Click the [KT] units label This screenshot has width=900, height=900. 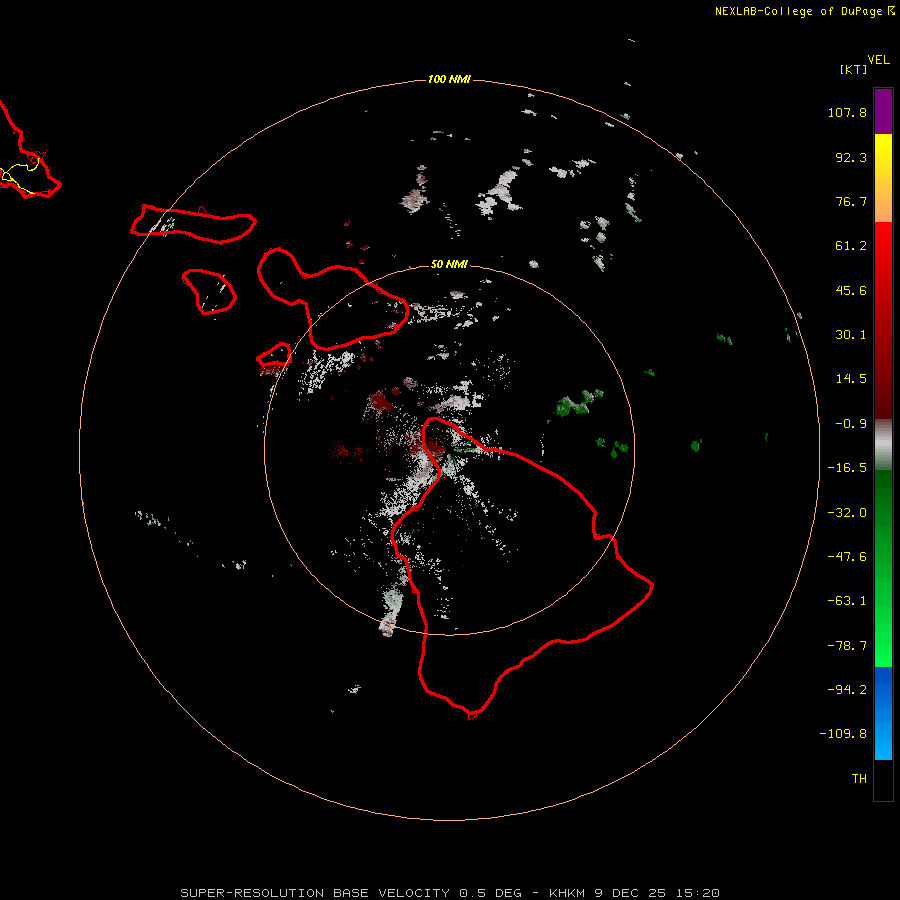pyautogui.click(x=854, y=69)
